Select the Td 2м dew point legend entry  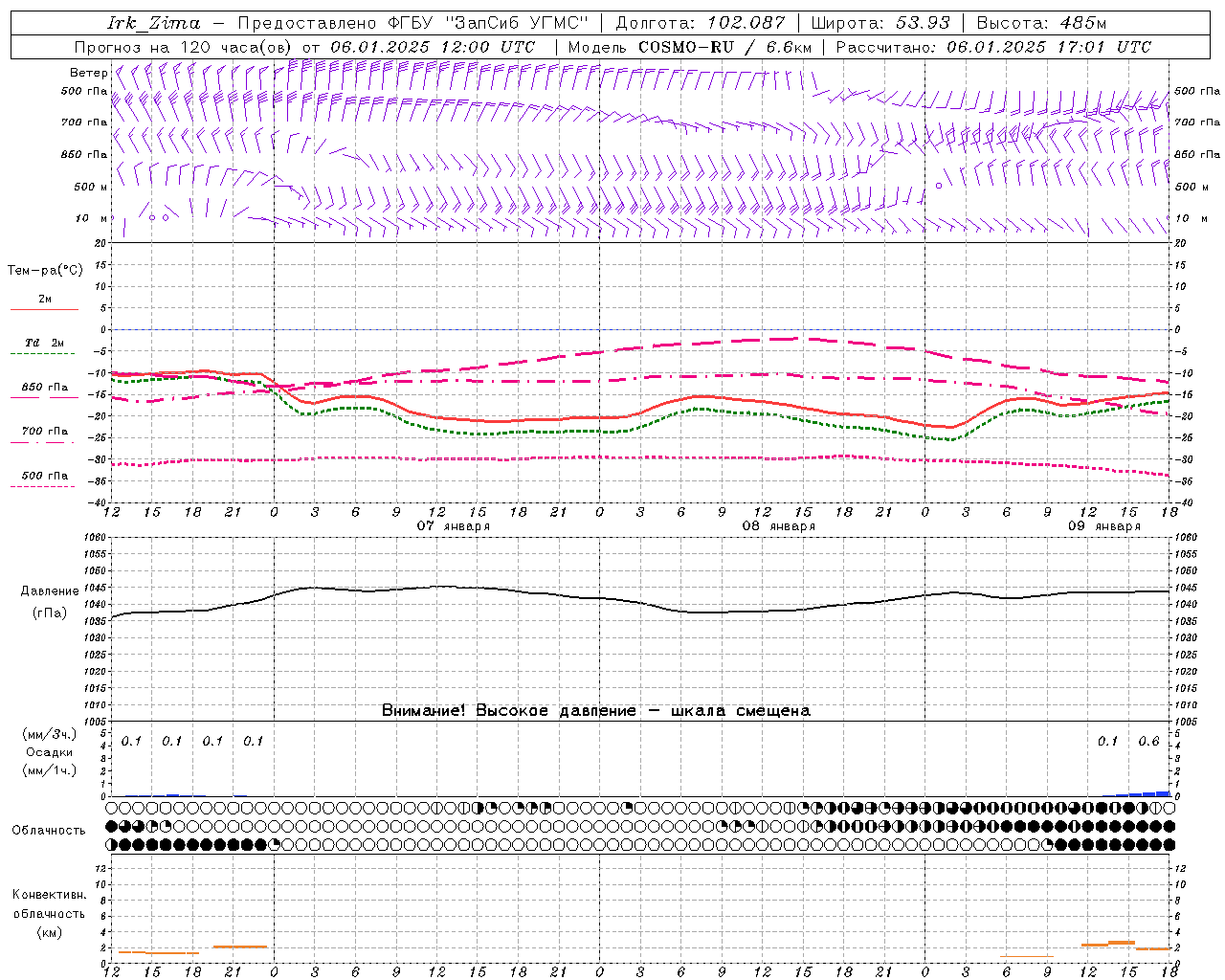[45, 343]
